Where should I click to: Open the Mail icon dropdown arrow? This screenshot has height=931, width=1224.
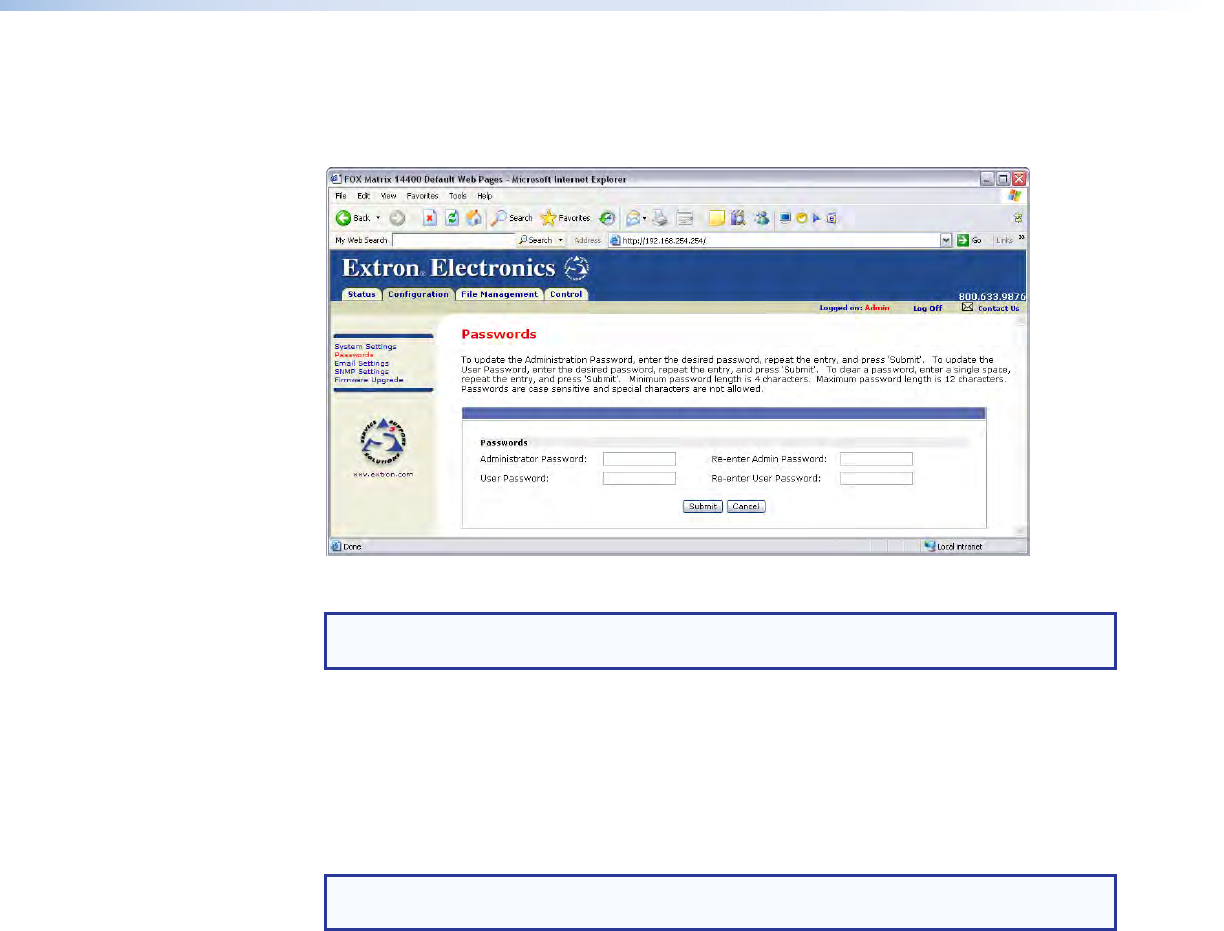tap(646, 217)
